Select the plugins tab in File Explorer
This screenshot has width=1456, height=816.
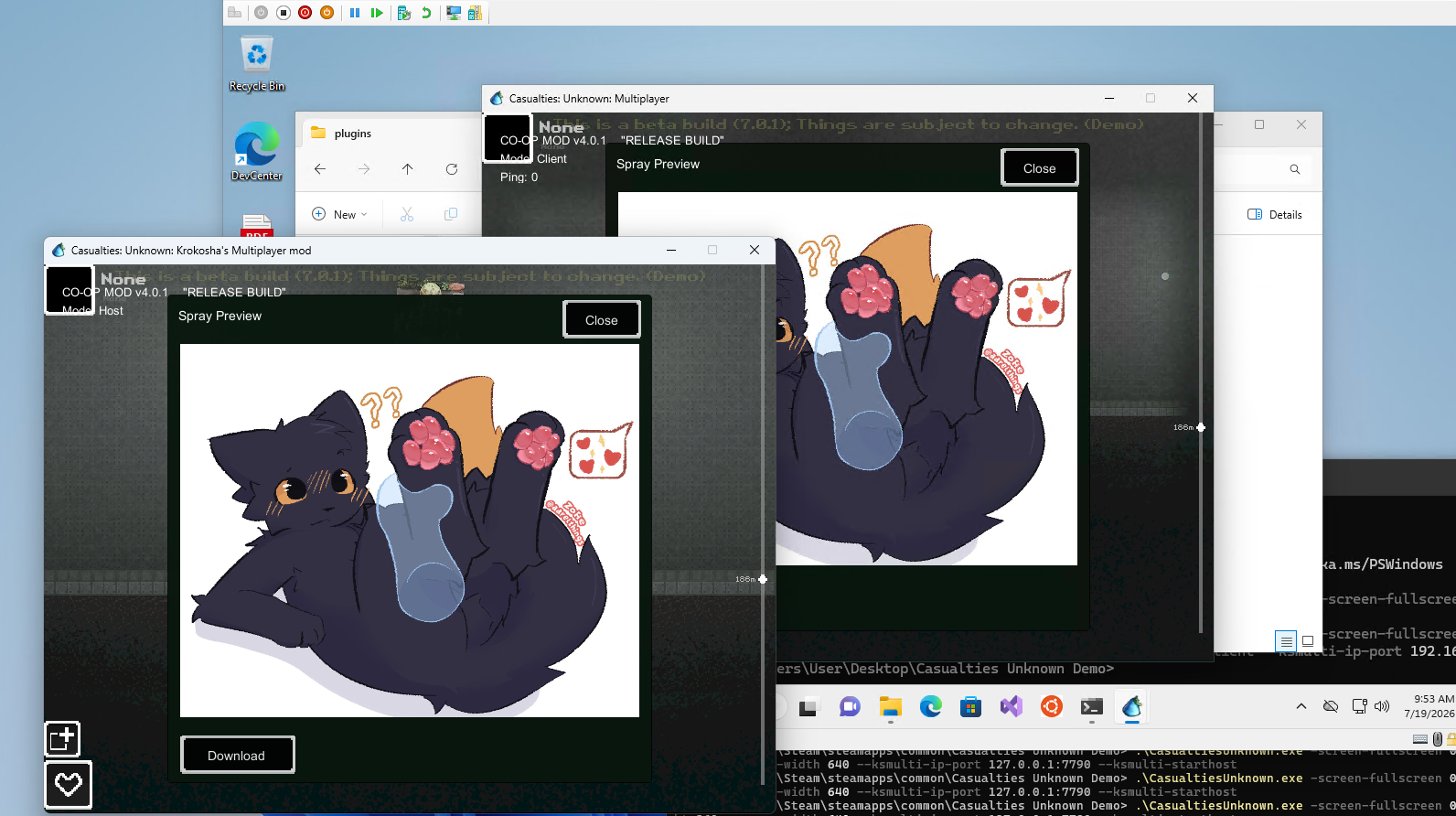pos(354,134)
